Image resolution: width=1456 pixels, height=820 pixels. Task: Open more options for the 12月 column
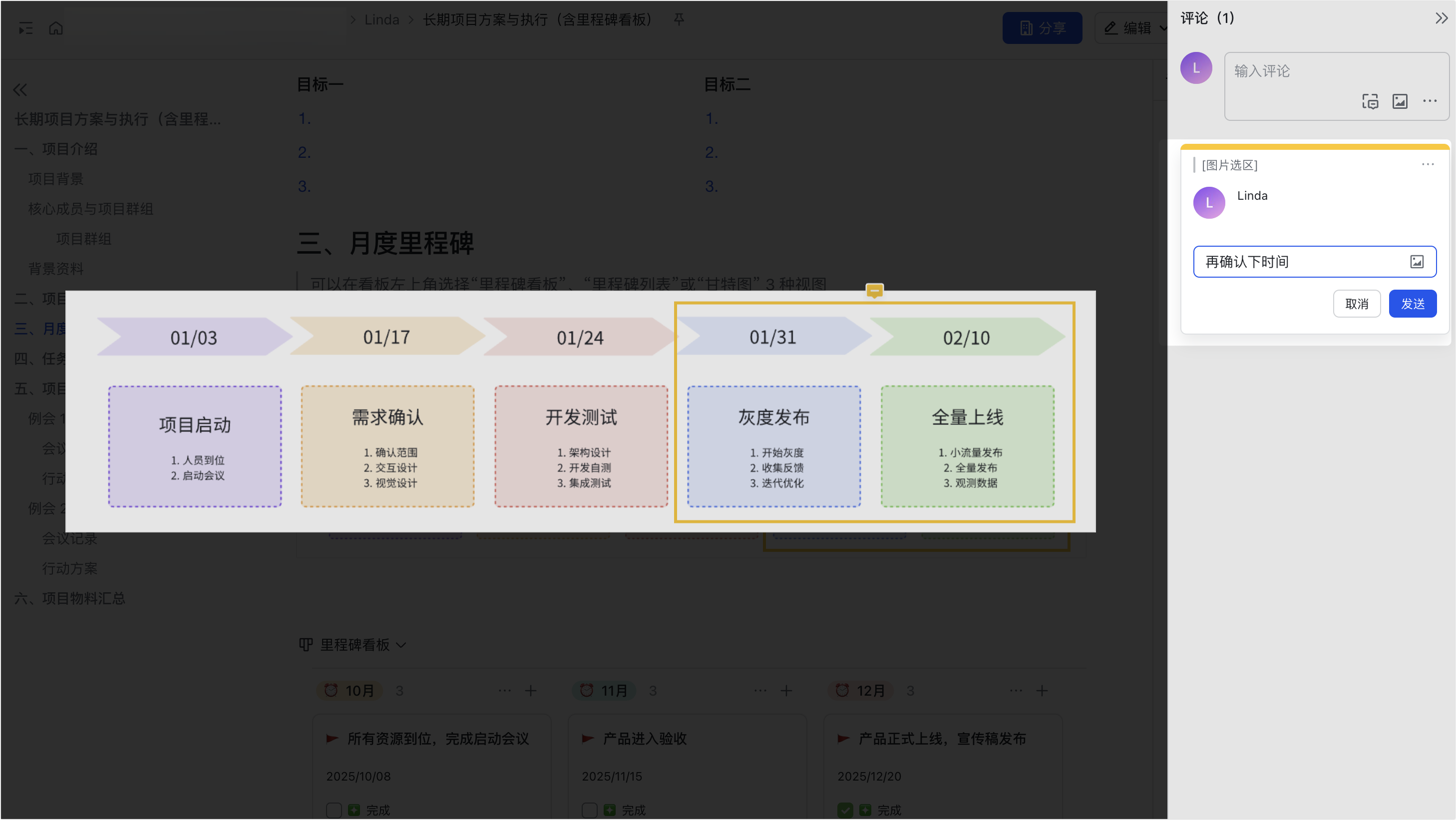(1016, 691)
